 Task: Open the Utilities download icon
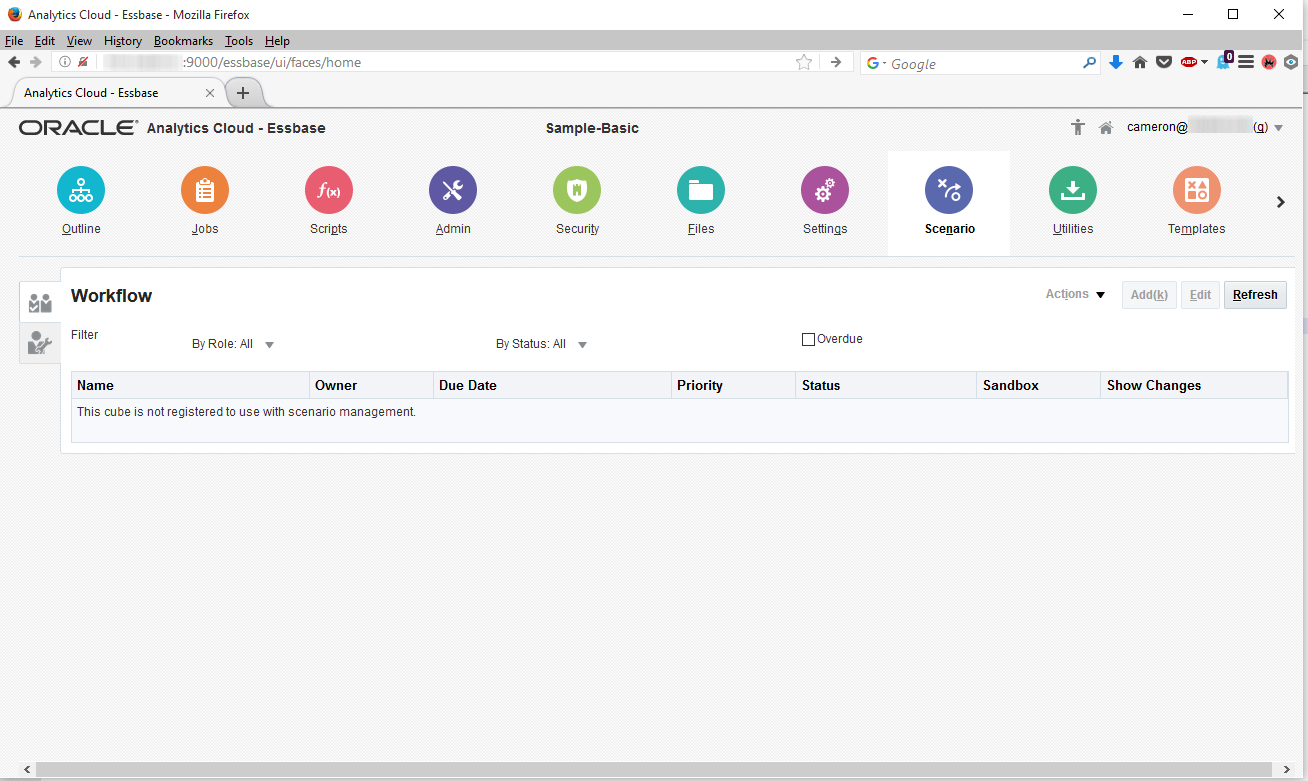pos(1073,190)
